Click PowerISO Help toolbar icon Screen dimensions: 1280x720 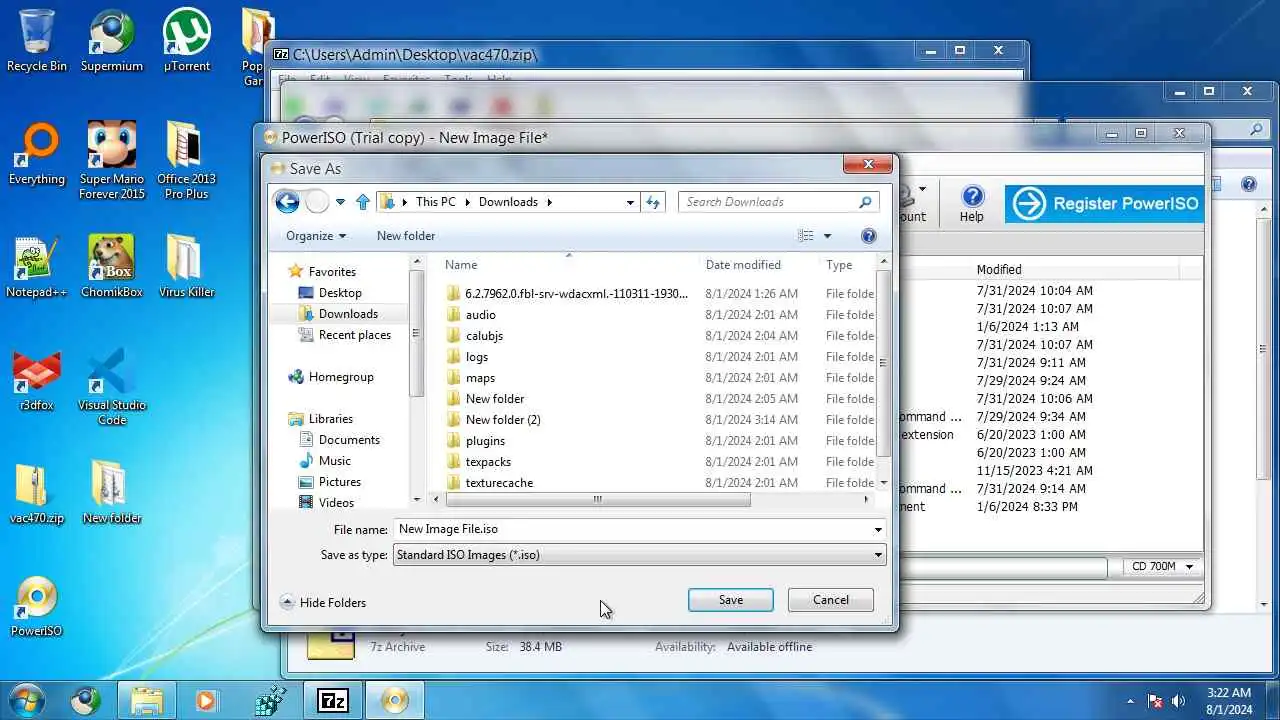click(972, 203)
